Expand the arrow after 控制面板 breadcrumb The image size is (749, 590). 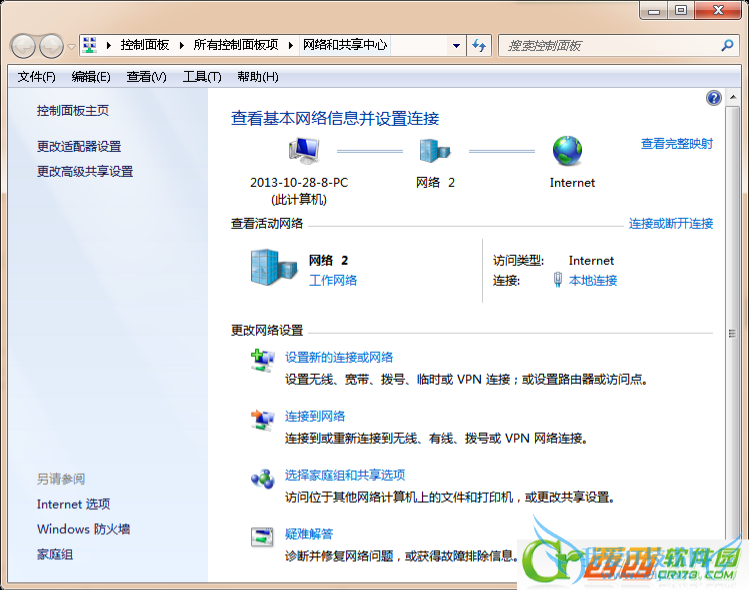tap(182, 45)
